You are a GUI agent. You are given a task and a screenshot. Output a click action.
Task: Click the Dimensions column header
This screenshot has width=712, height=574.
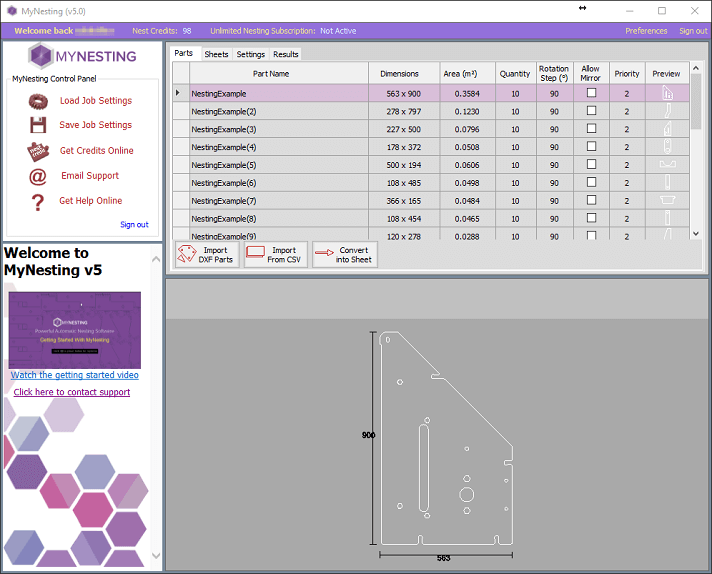(x=404, y=73)
